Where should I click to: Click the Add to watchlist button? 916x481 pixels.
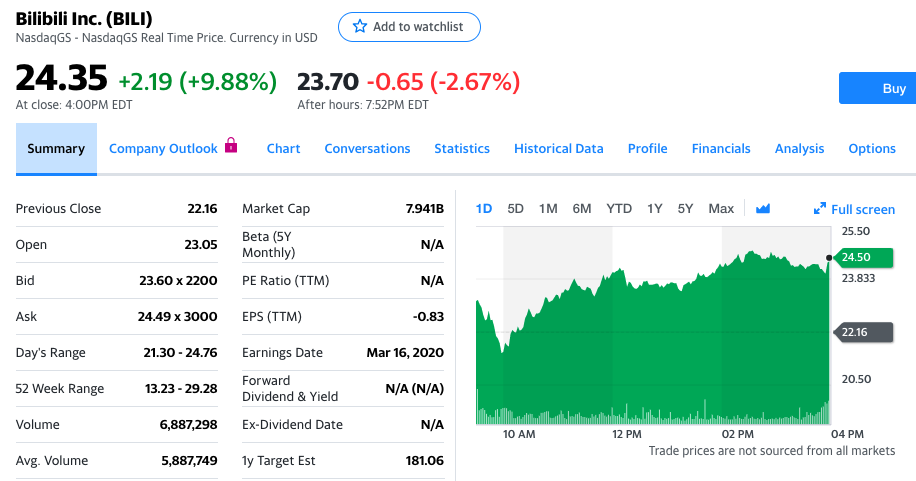click(410, 27)
